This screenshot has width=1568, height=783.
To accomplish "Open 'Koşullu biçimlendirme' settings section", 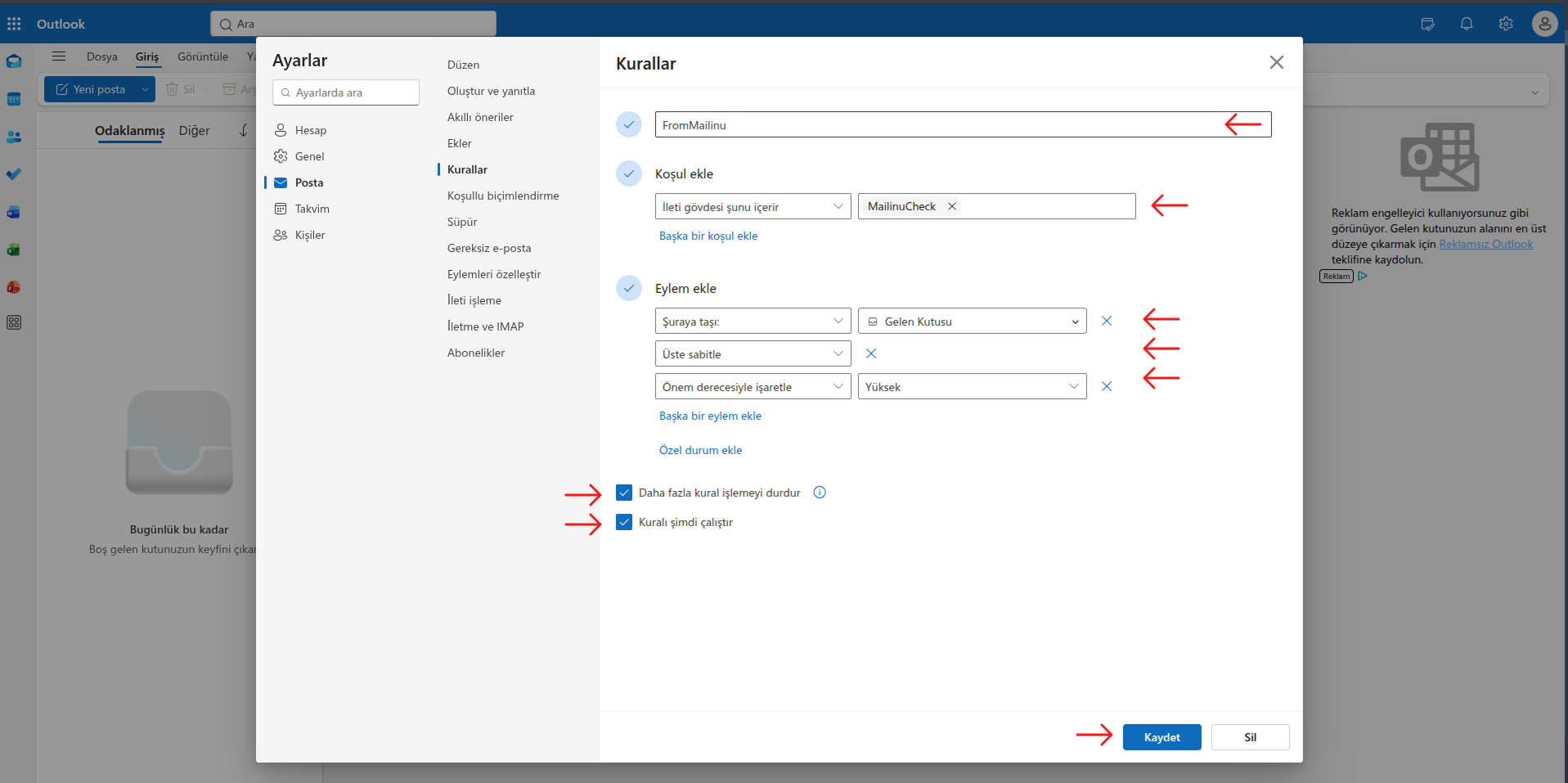I will coord(503,196).
